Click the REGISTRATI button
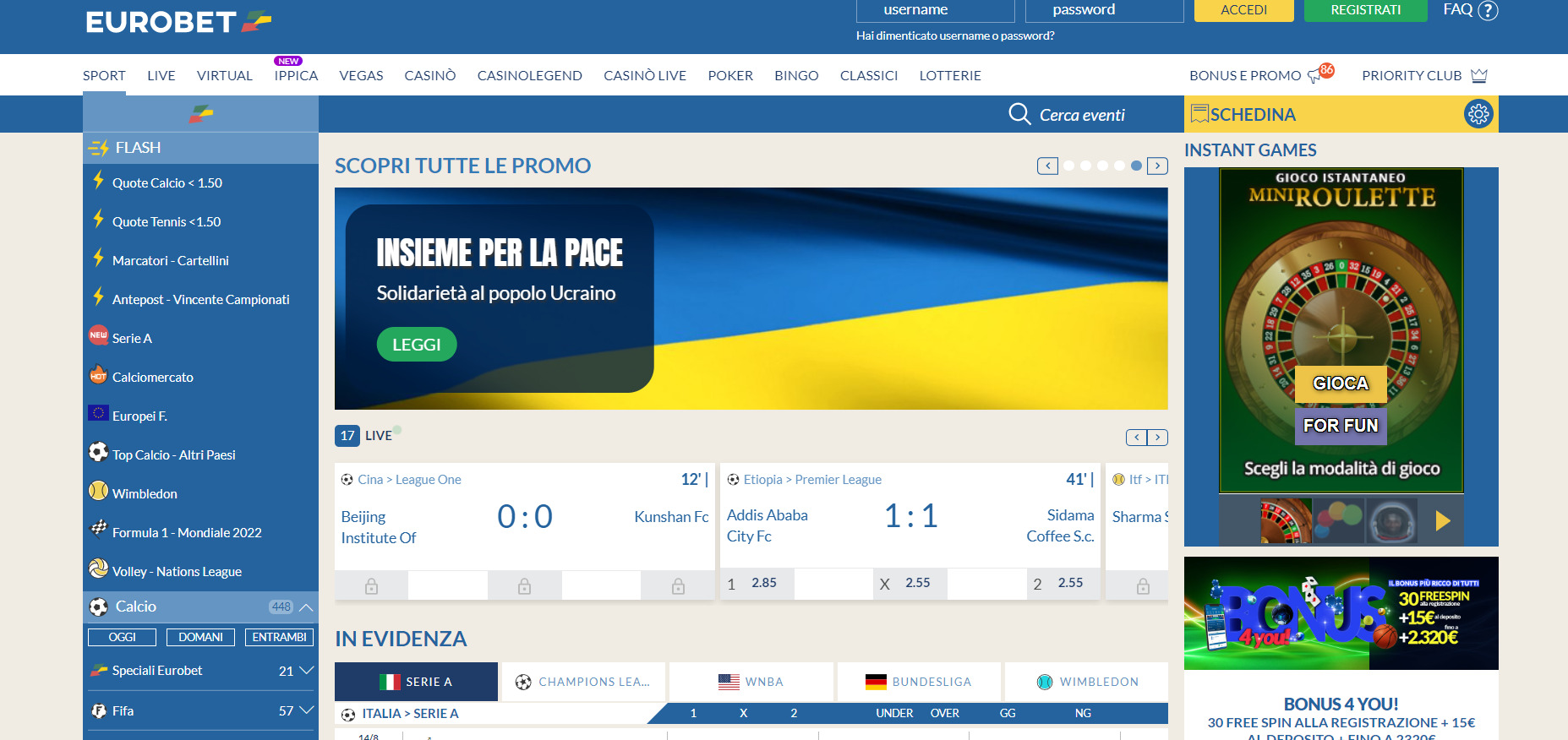Image resolution: width=1568 pixels, height=740 pixels. (1366, 10)
